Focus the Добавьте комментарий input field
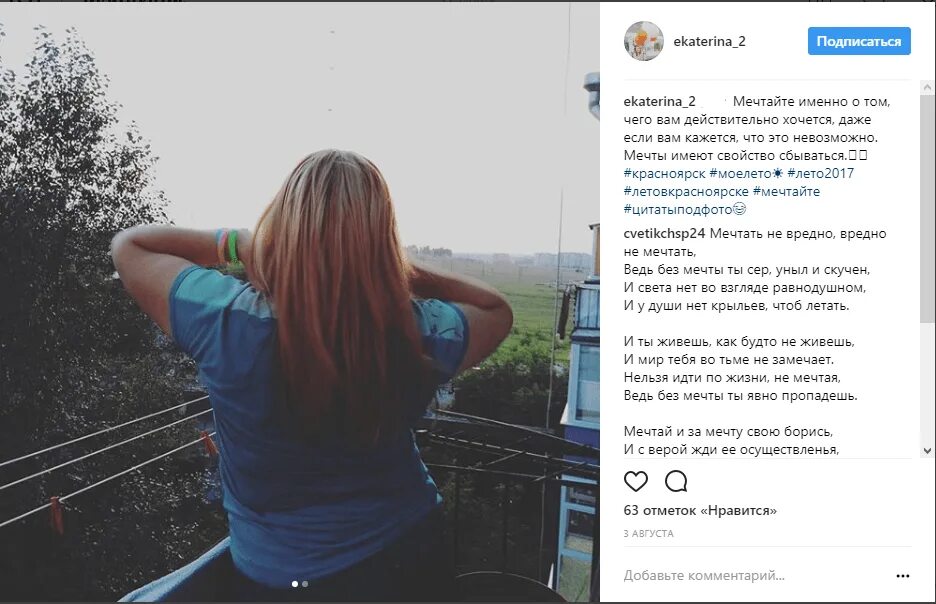 tap(755, 576)
